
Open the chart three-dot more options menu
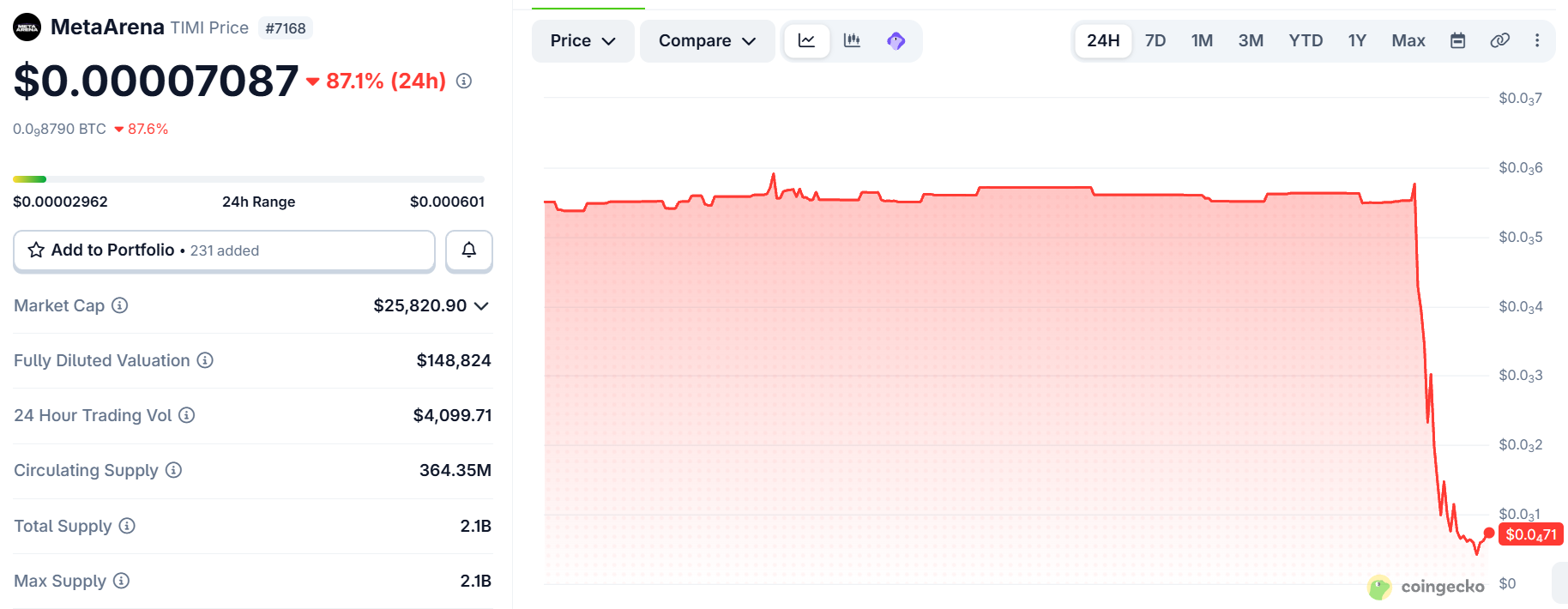click(1537, 40)
